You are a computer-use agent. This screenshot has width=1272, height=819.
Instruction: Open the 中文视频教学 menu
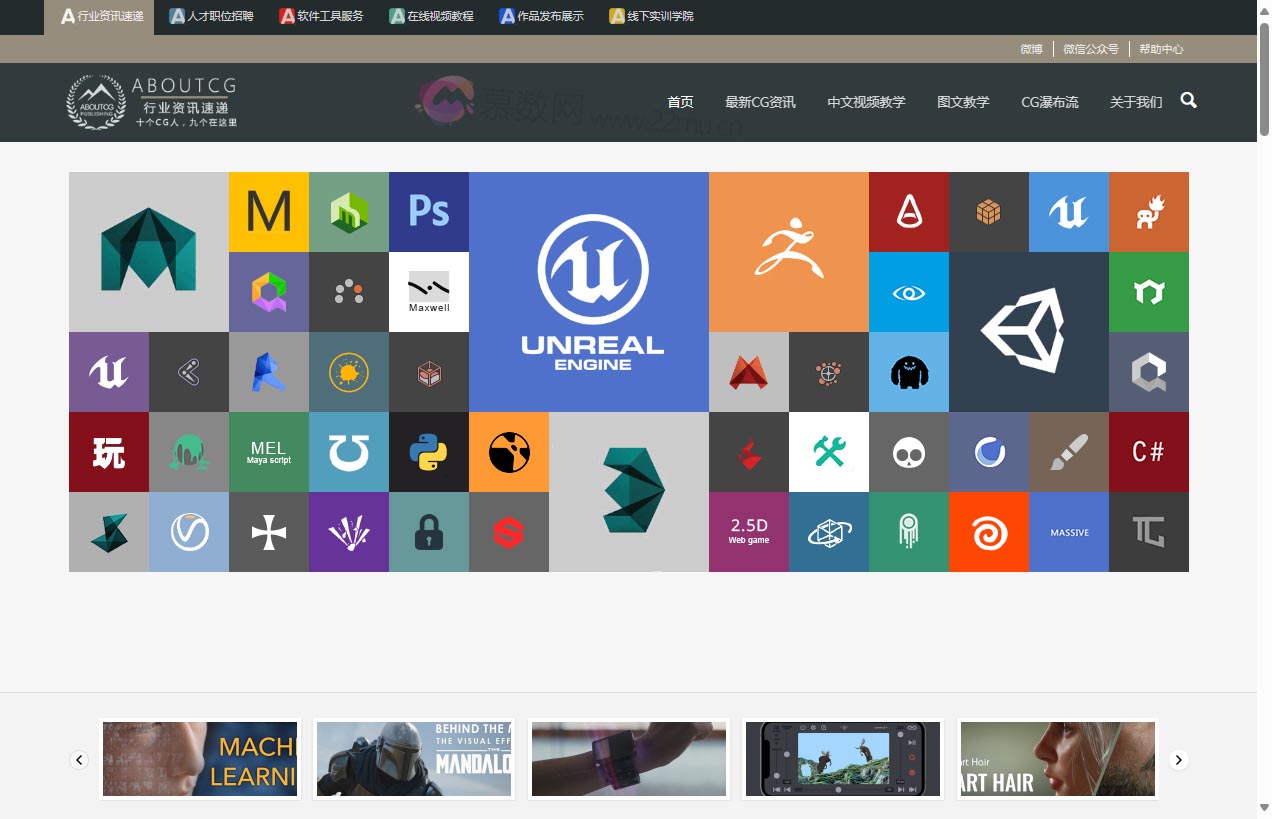point(866,102)
